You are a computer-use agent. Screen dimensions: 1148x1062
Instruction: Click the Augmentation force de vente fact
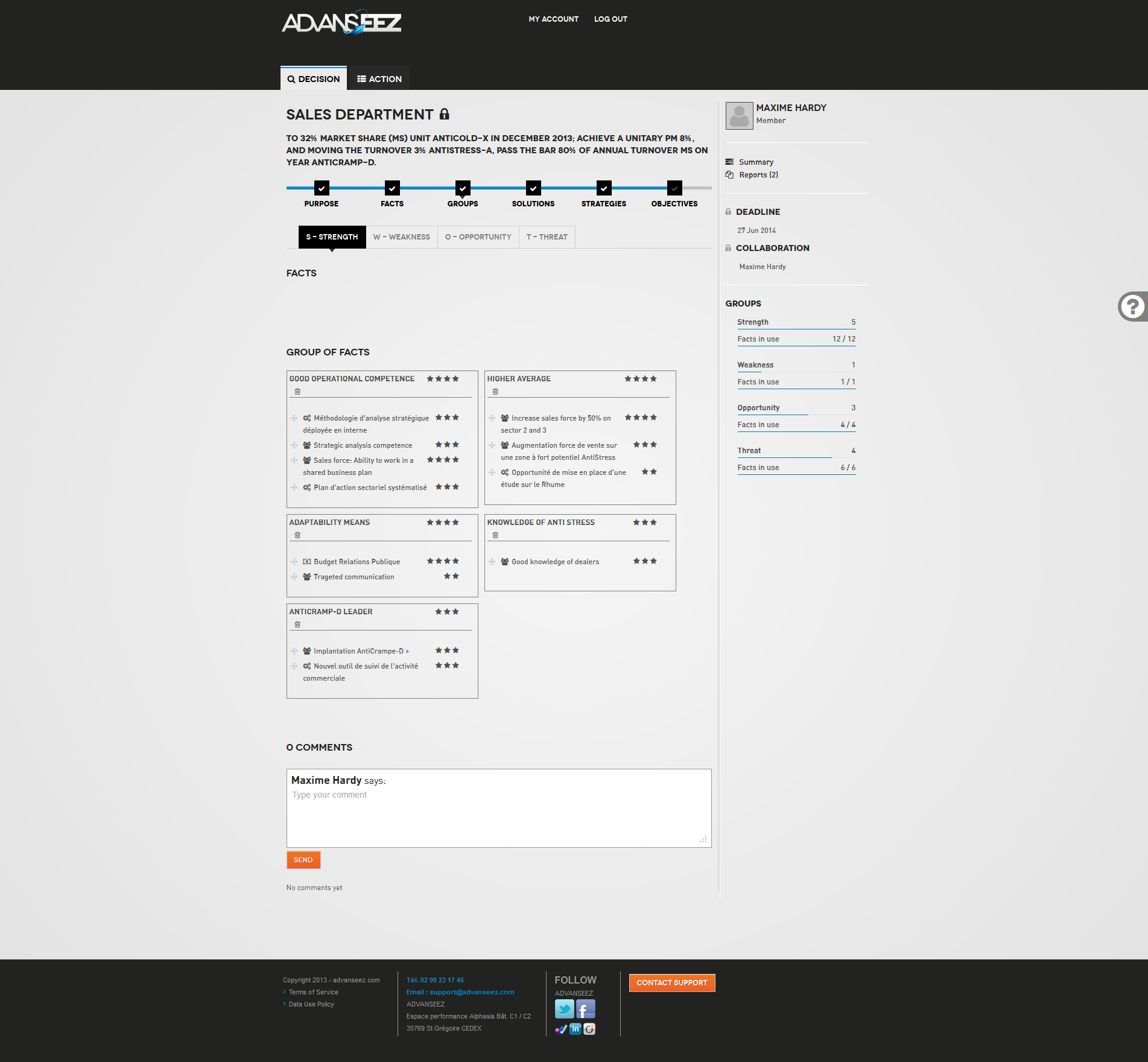559,451
